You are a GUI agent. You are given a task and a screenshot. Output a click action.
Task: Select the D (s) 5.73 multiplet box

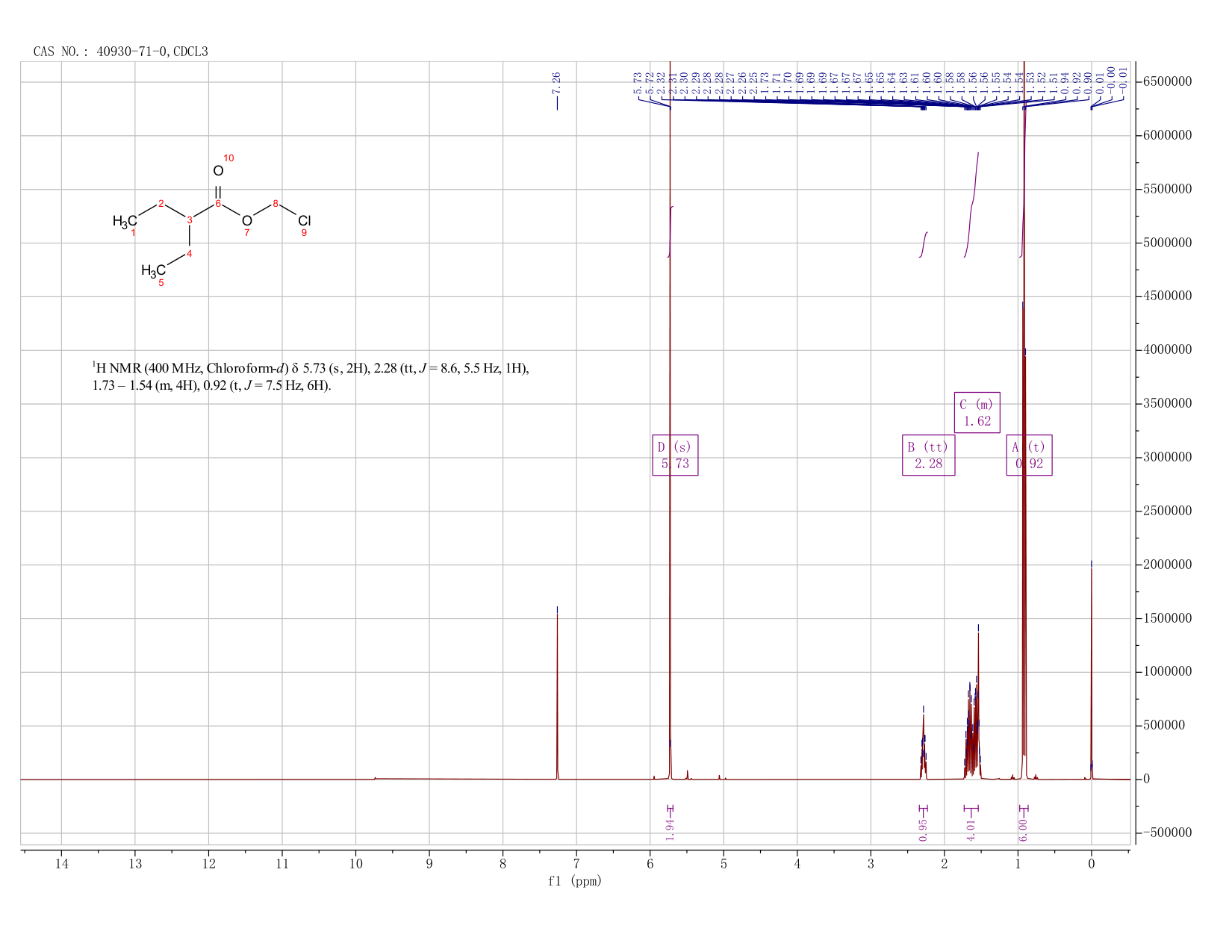(675, 455)
